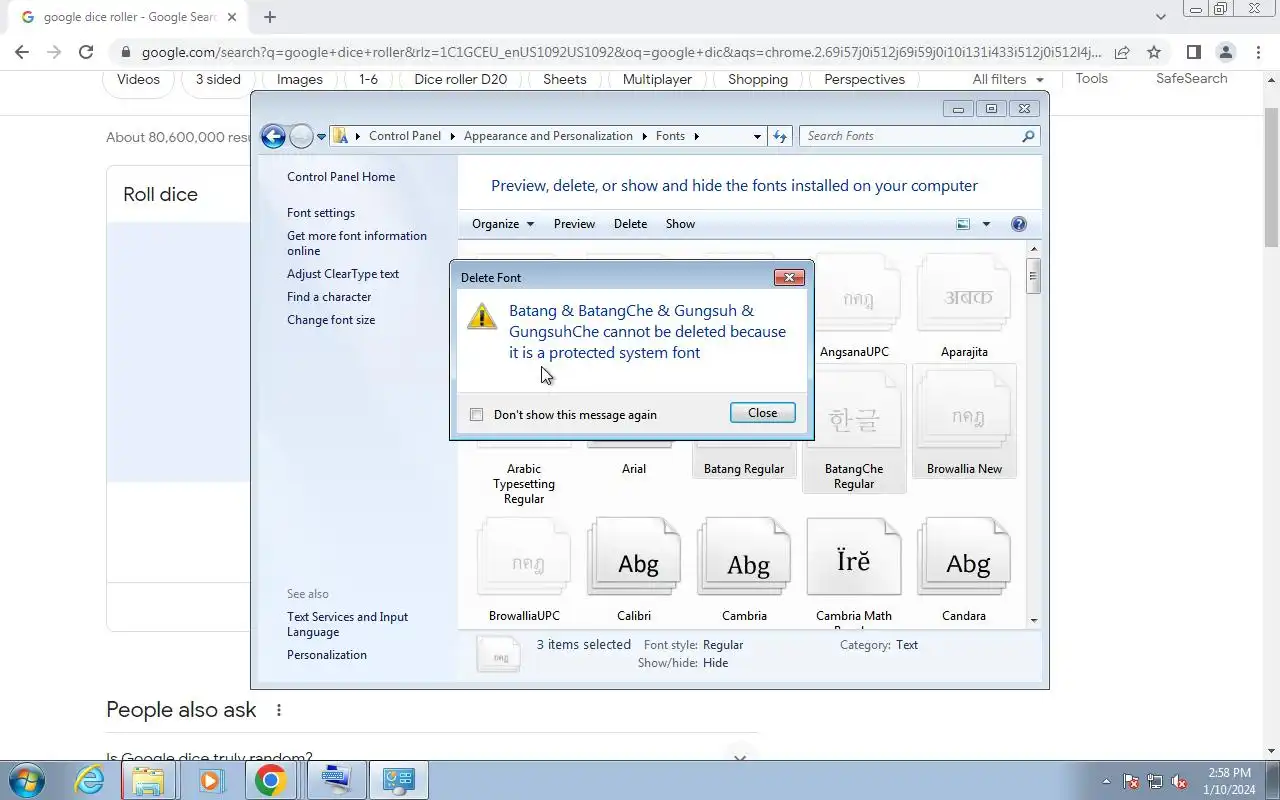
Task: Open Font settings link
Action: pos(321,213)
